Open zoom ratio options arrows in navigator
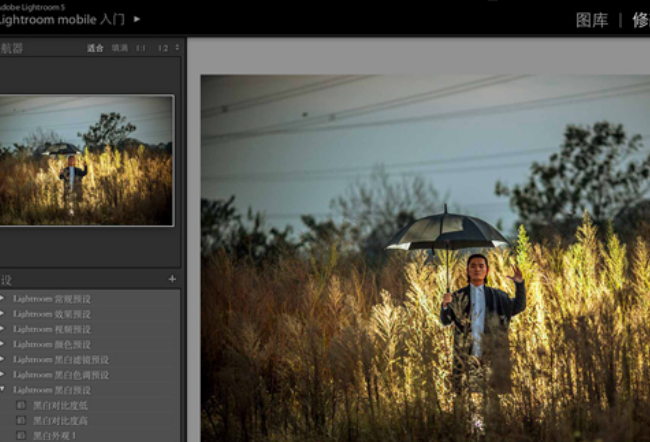The width and height of the screenshot is (650, 442). [177, 47]
